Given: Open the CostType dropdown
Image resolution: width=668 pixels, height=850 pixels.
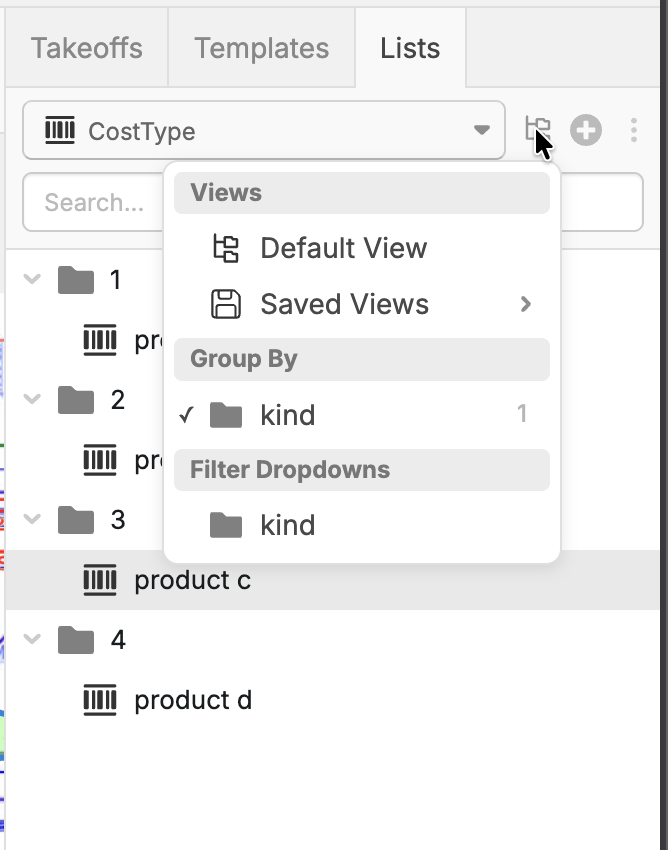Looking at the screenshot, I should coord(263,131).
